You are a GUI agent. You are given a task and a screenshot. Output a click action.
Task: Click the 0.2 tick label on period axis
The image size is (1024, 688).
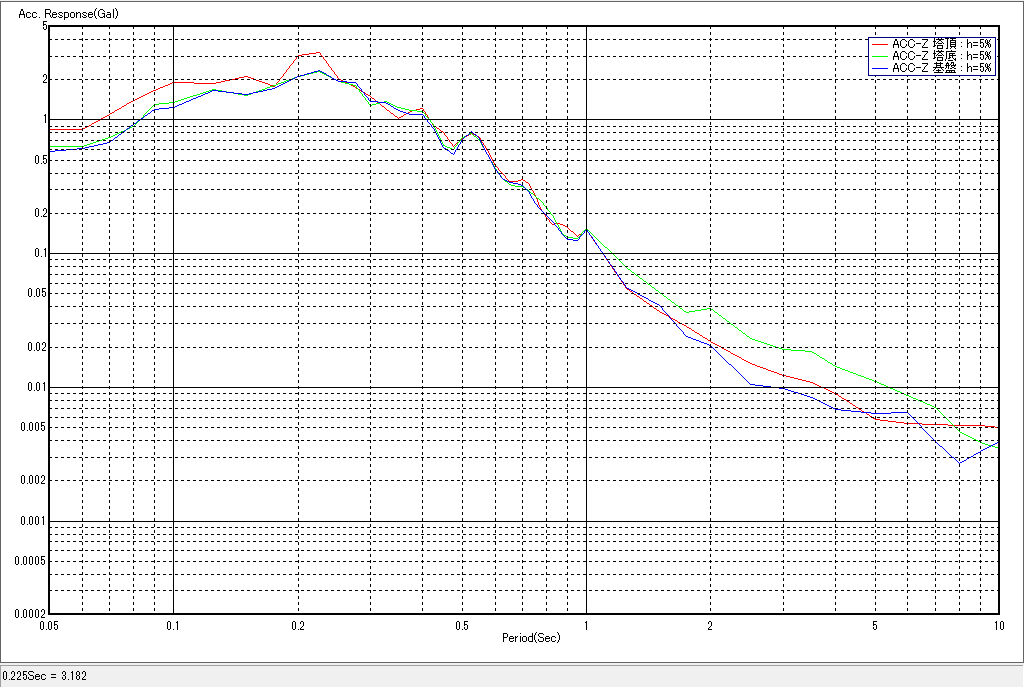297,626
